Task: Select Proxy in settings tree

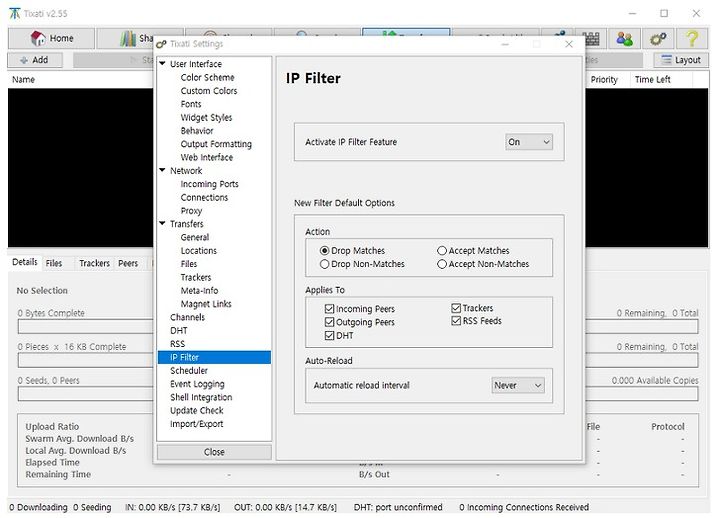Action: (191, 211)
